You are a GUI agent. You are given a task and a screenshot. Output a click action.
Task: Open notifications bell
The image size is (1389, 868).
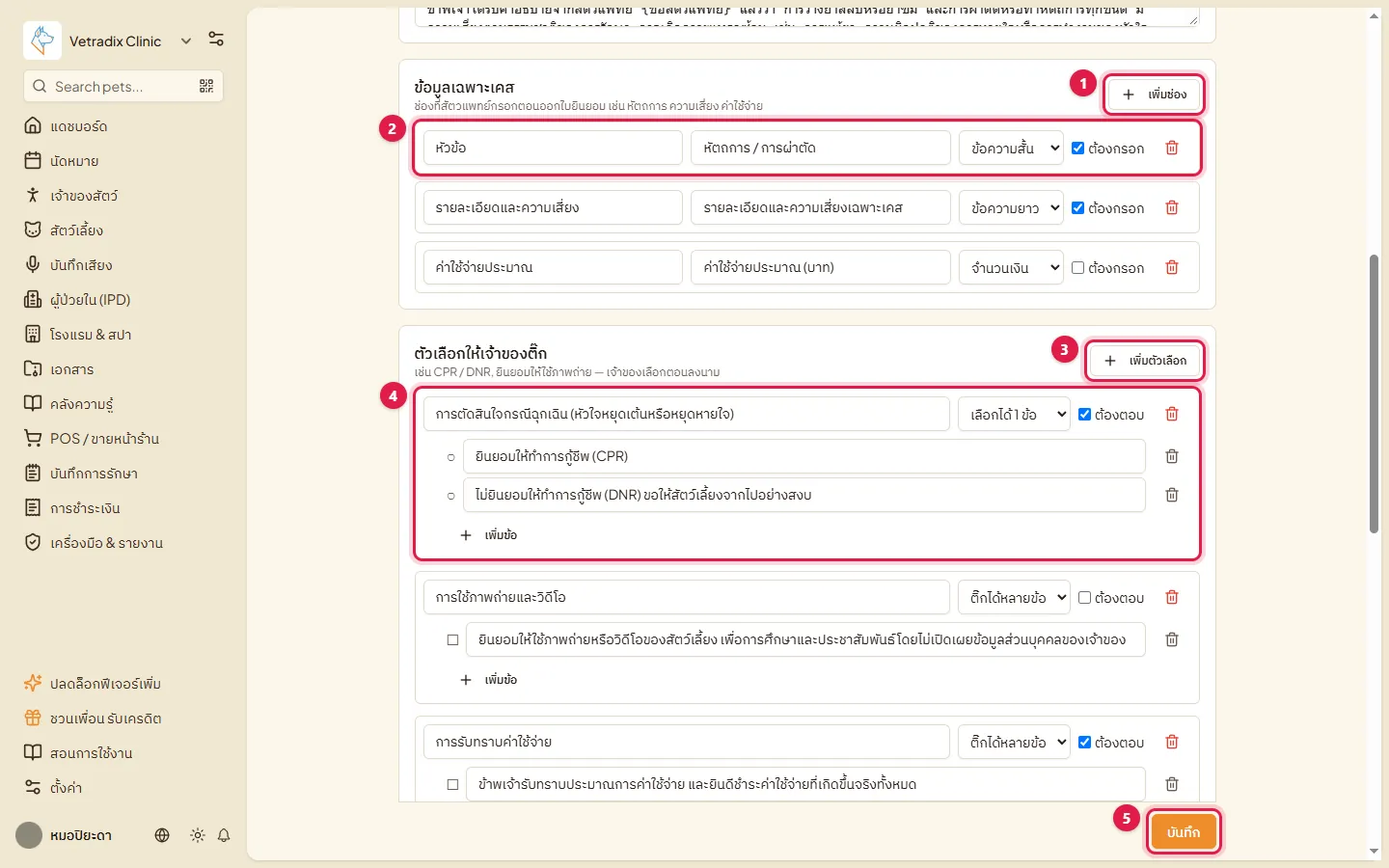click(224, 835)
